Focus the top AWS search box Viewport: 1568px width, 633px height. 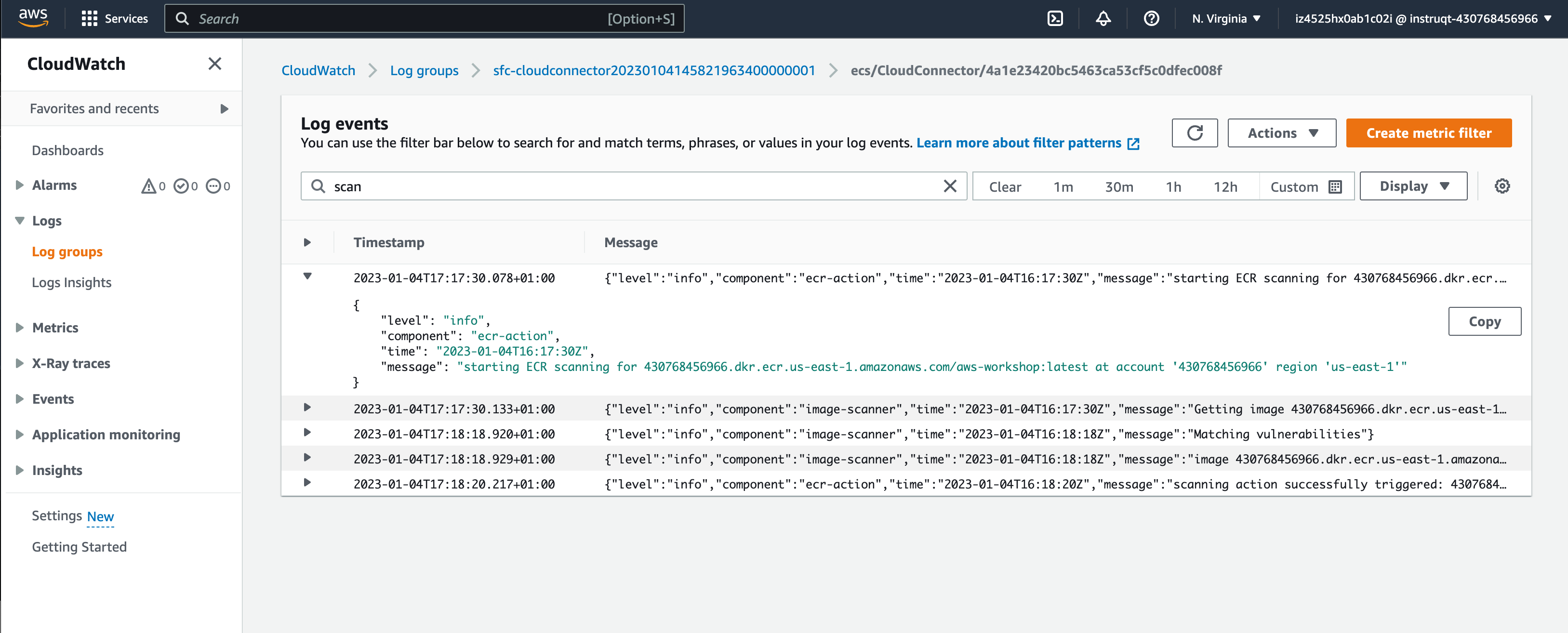click(424, 18)
